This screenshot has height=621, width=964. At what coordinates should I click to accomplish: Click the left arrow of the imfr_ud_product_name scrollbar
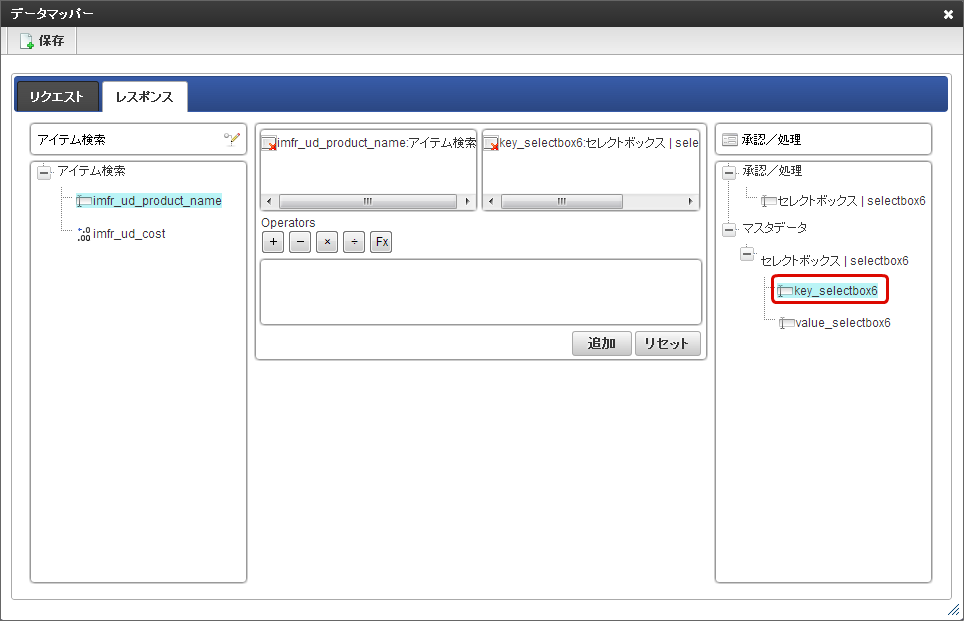click(269, 201)
